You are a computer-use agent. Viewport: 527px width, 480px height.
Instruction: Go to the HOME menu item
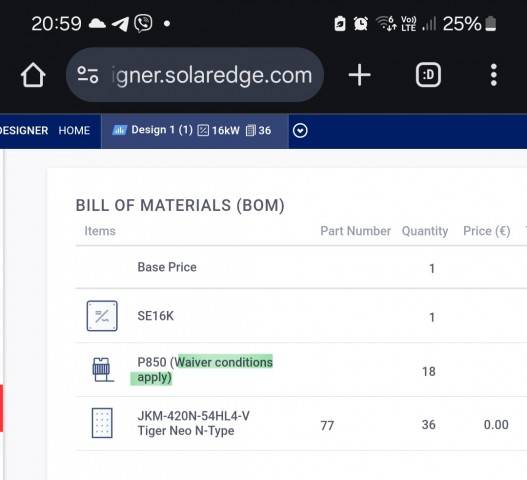pos(74,130)
